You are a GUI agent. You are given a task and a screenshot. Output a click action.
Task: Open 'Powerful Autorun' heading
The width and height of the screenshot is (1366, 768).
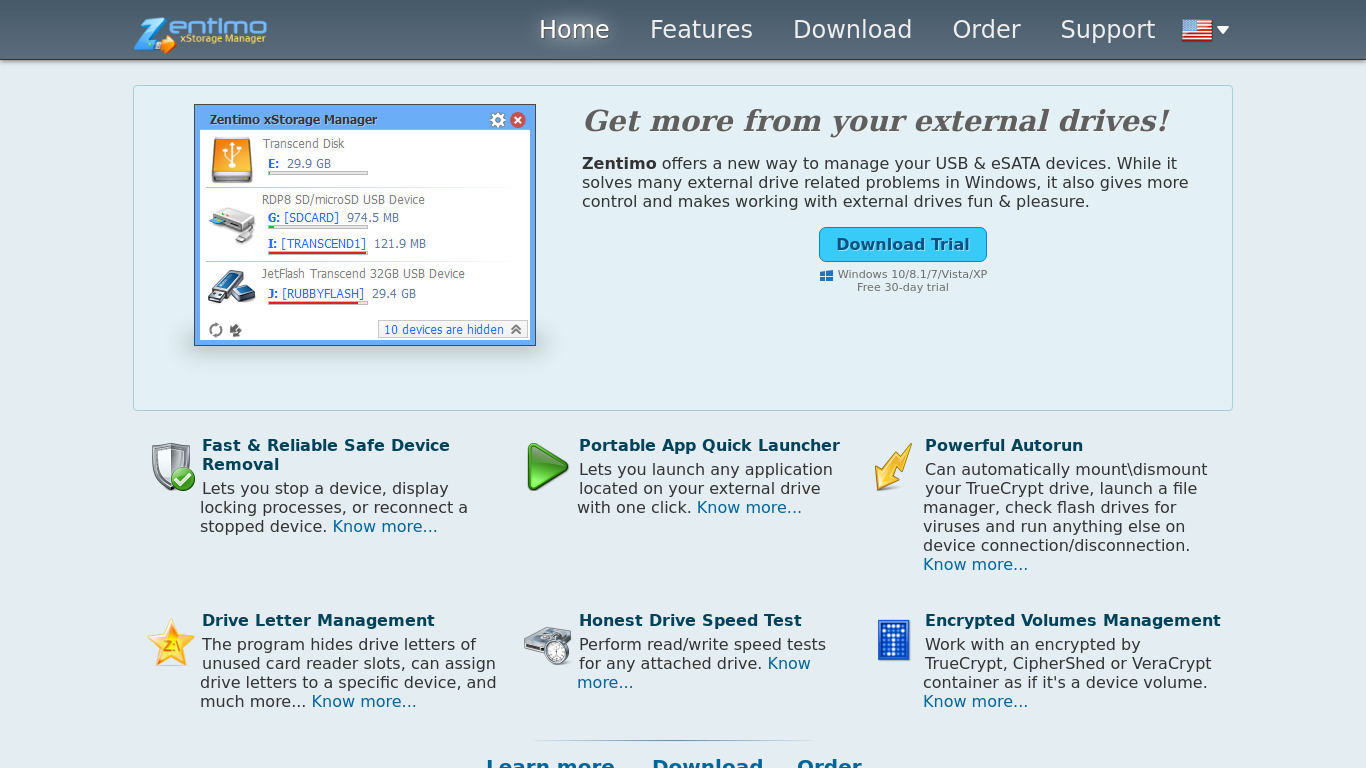(x=1004, y=446)
